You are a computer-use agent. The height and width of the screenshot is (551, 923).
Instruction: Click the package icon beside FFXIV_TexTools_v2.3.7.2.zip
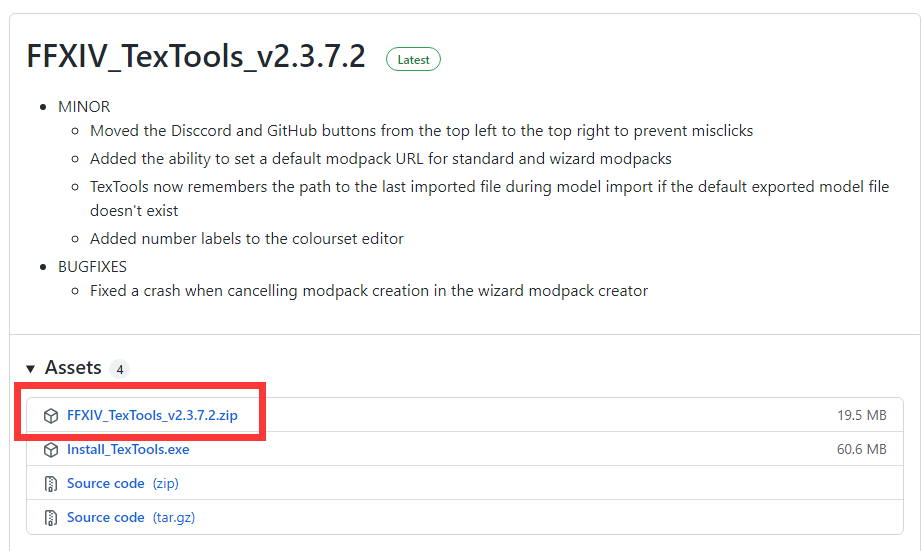(x=51, y=416)
